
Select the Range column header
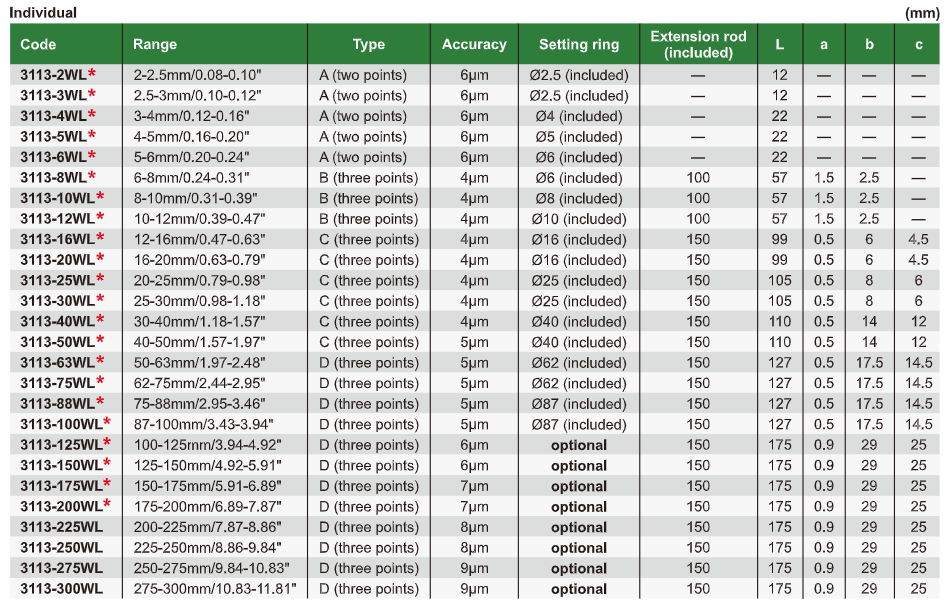155,44
